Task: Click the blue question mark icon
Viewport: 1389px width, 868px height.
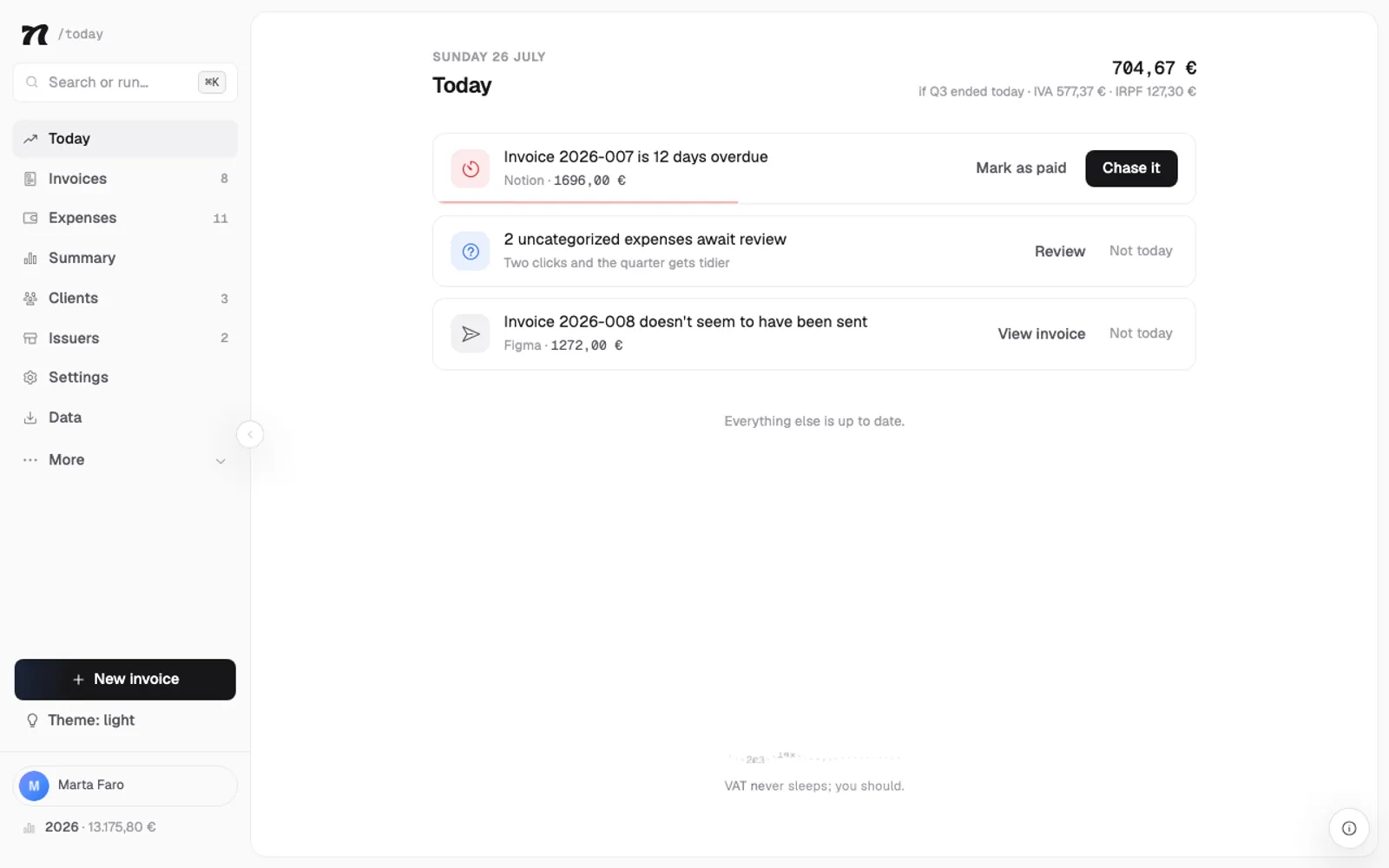Action: point(471,251)
